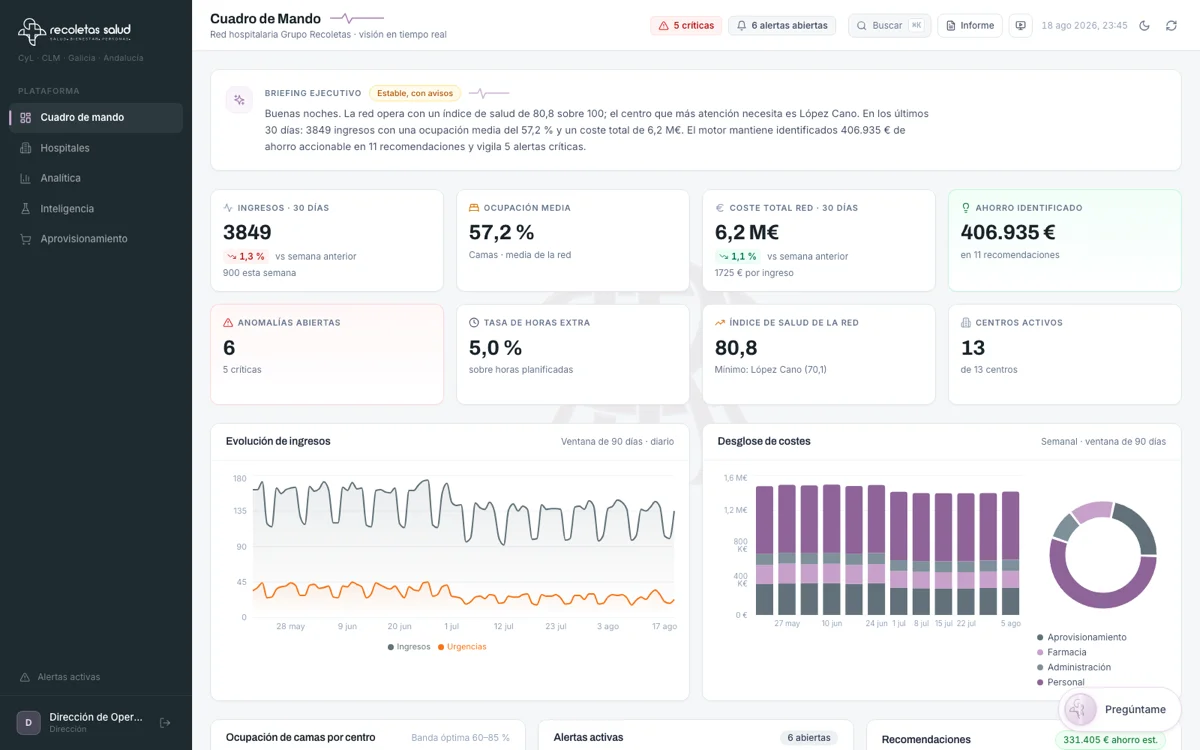Open the Pregúntame assistant button

click(1120, 709)
